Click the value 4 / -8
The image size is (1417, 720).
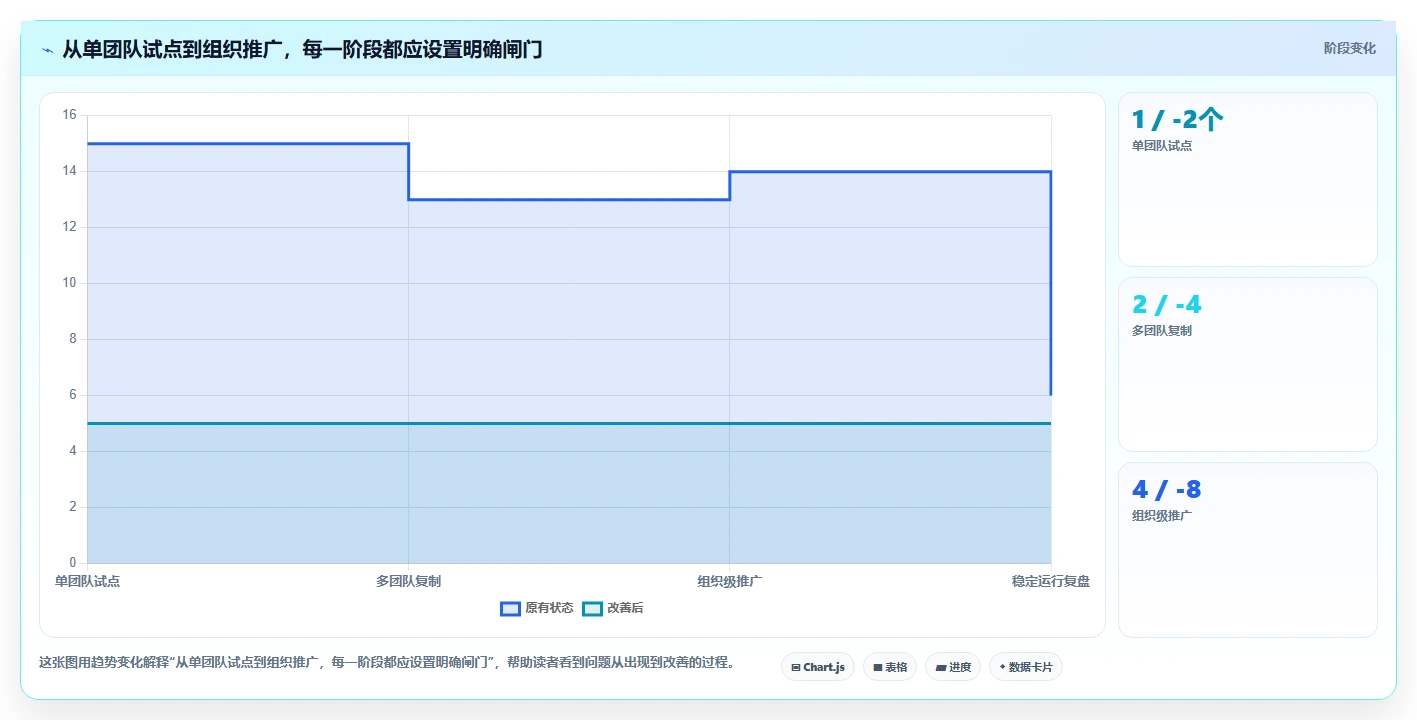[1166, 490]
